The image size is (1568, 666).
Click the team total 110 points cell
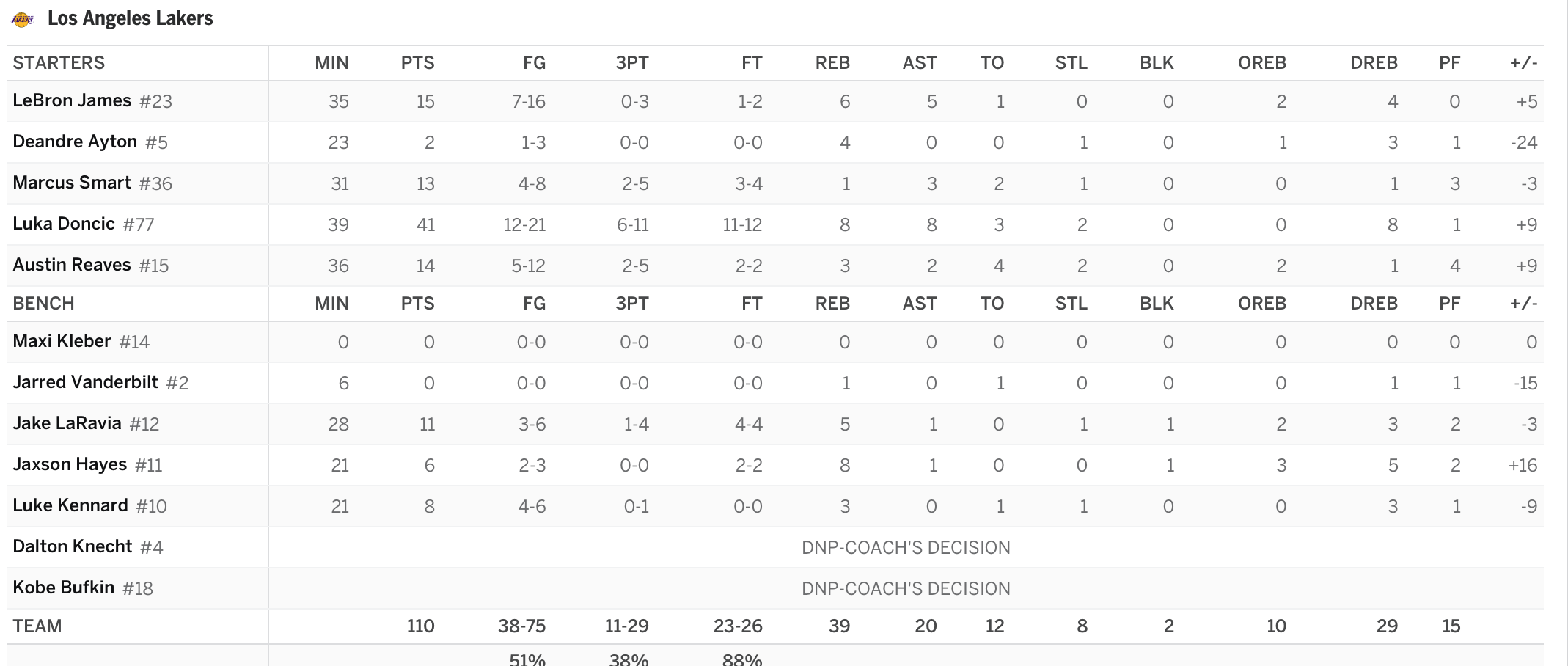[x=420, y=626]
